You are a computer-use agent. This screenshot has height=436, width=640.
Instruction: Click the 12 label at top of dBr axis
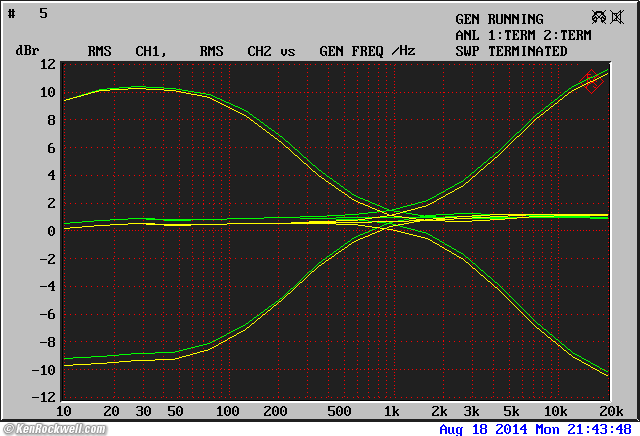[45, 64]
